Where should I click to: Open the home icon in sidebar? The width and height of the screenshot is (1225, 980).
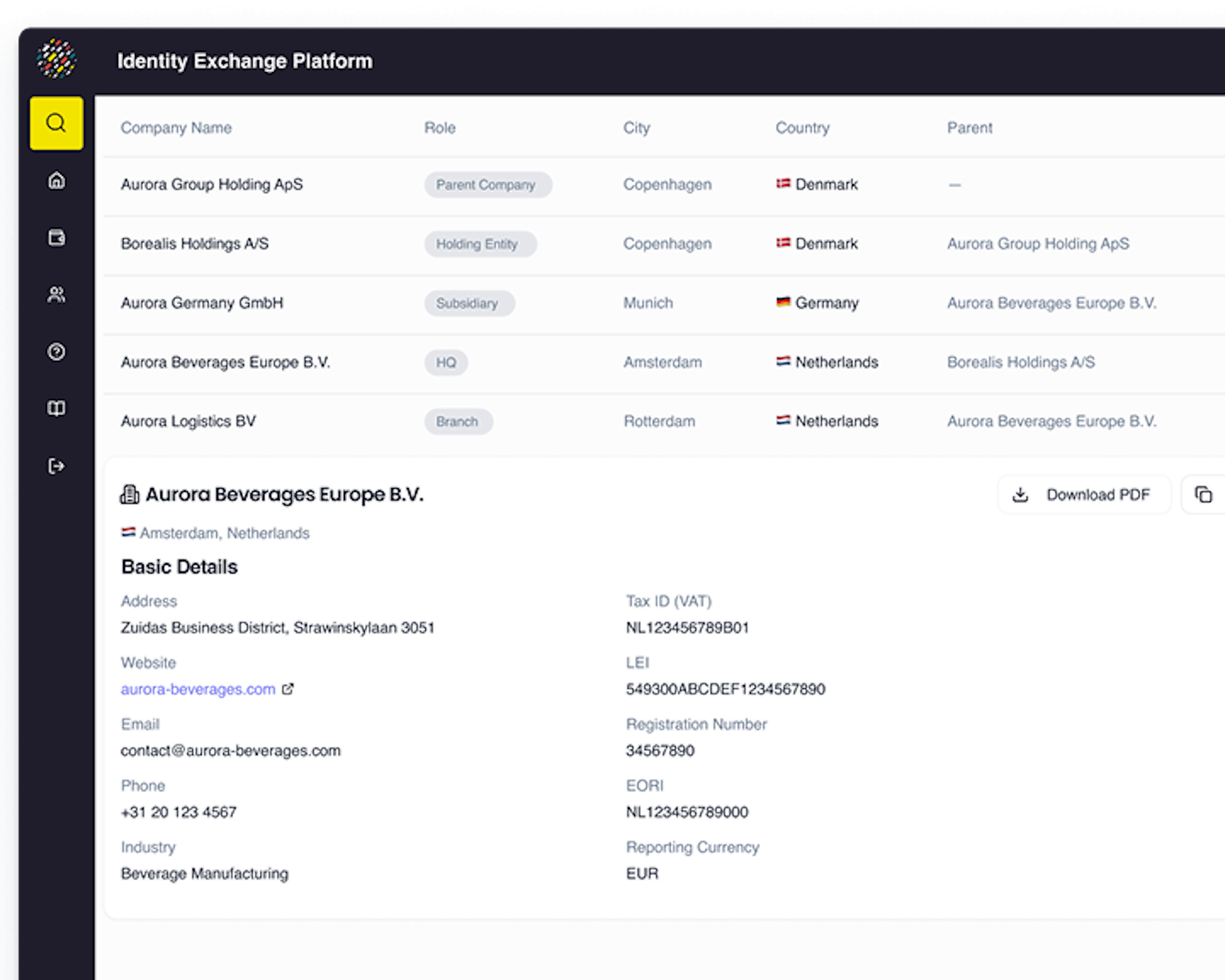click(56, 181)
